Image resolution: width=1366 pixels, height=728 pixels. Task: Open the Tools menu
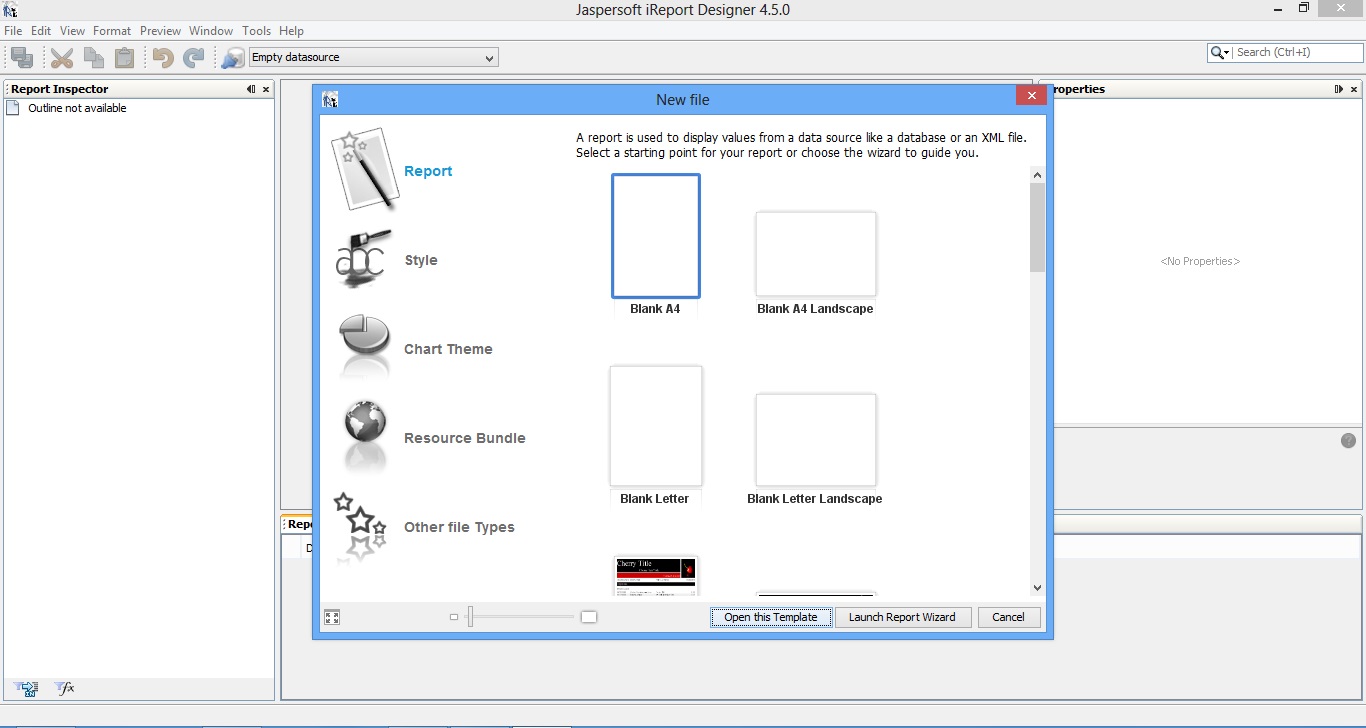256,31
